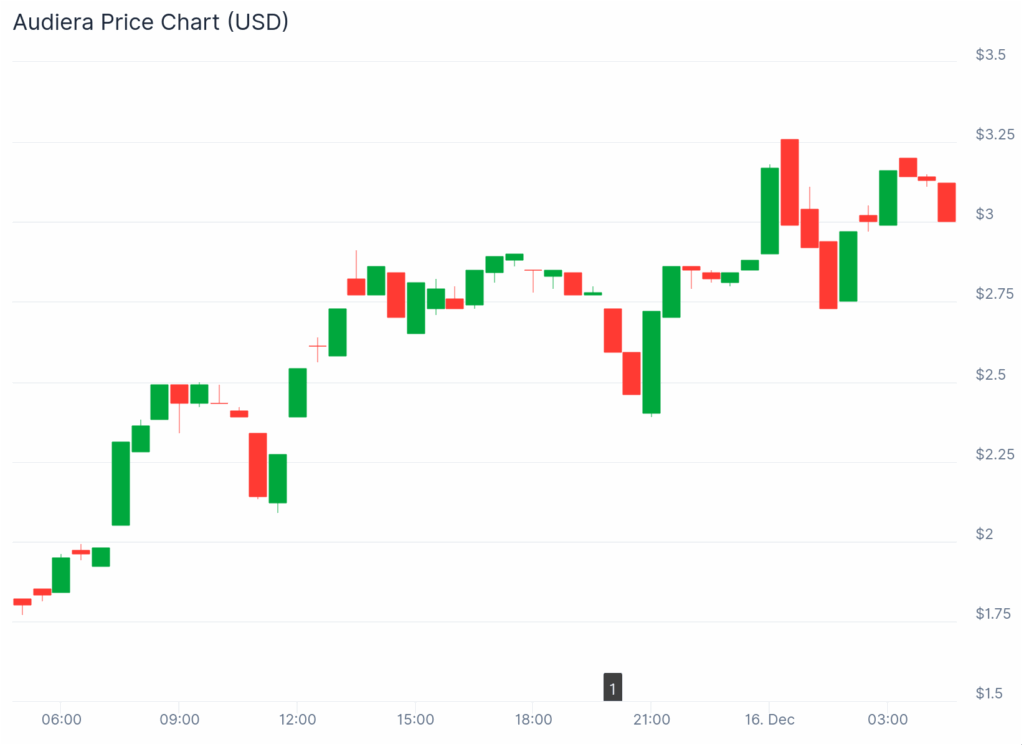Click the 06:00 time axis label

pos(61,719)
